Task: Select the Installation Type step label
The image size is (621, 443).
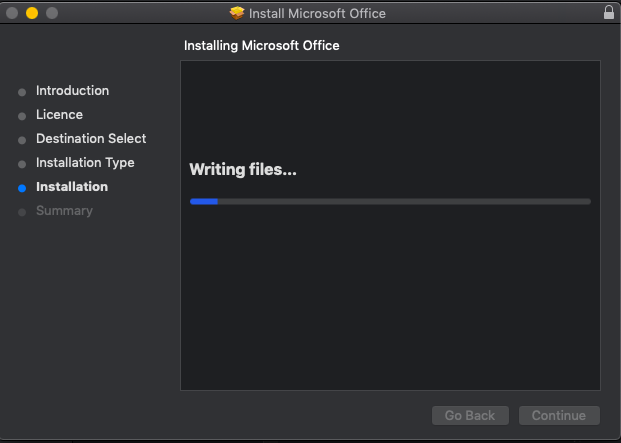Action: [x=85, y=163]
